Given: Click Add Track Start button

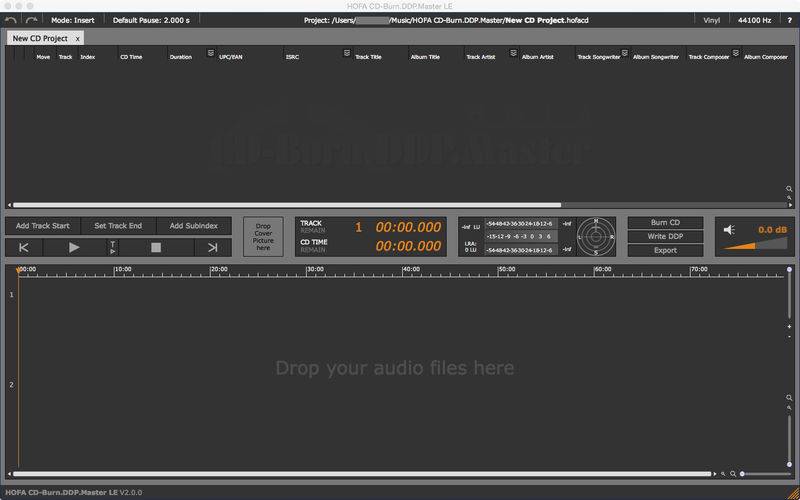Looking at the screenshot, I should 43,226.
